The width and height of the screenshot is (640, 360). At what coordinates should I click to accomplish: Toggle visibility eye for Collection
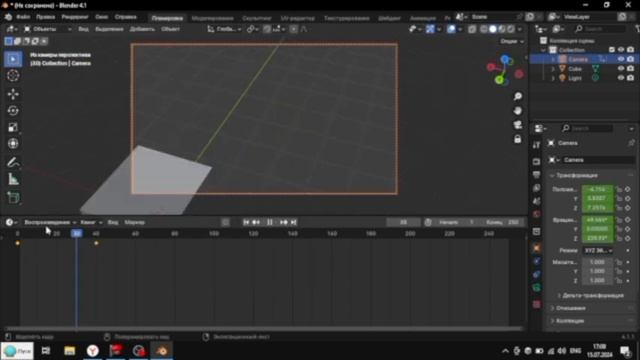tap(621, 50)
